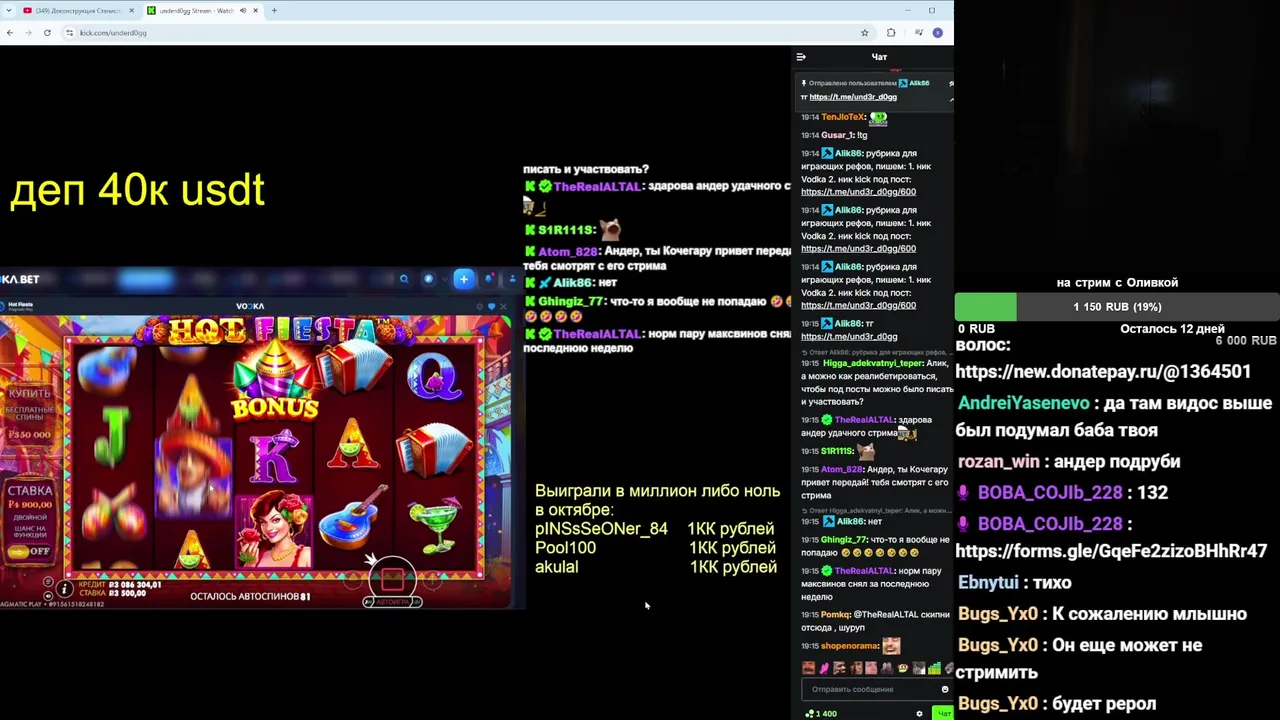Toggle double chance OFF switch

tap(30, 551)
